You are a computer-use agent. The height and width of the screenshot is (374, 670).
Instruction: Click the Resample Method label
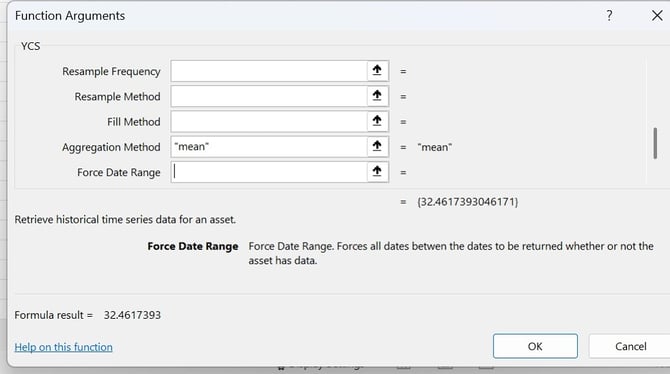pyautogui.click(x=118, y=97)
